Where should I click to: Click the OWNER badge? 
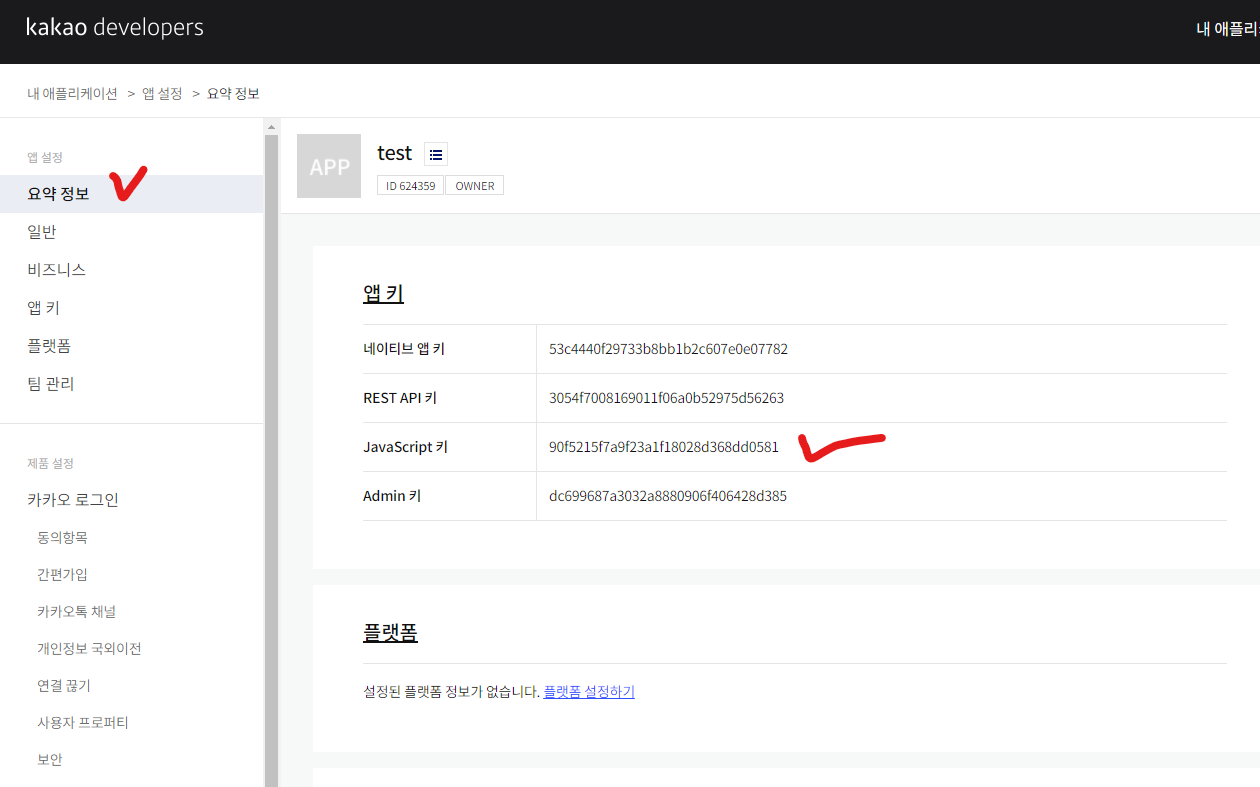(475, 186)
